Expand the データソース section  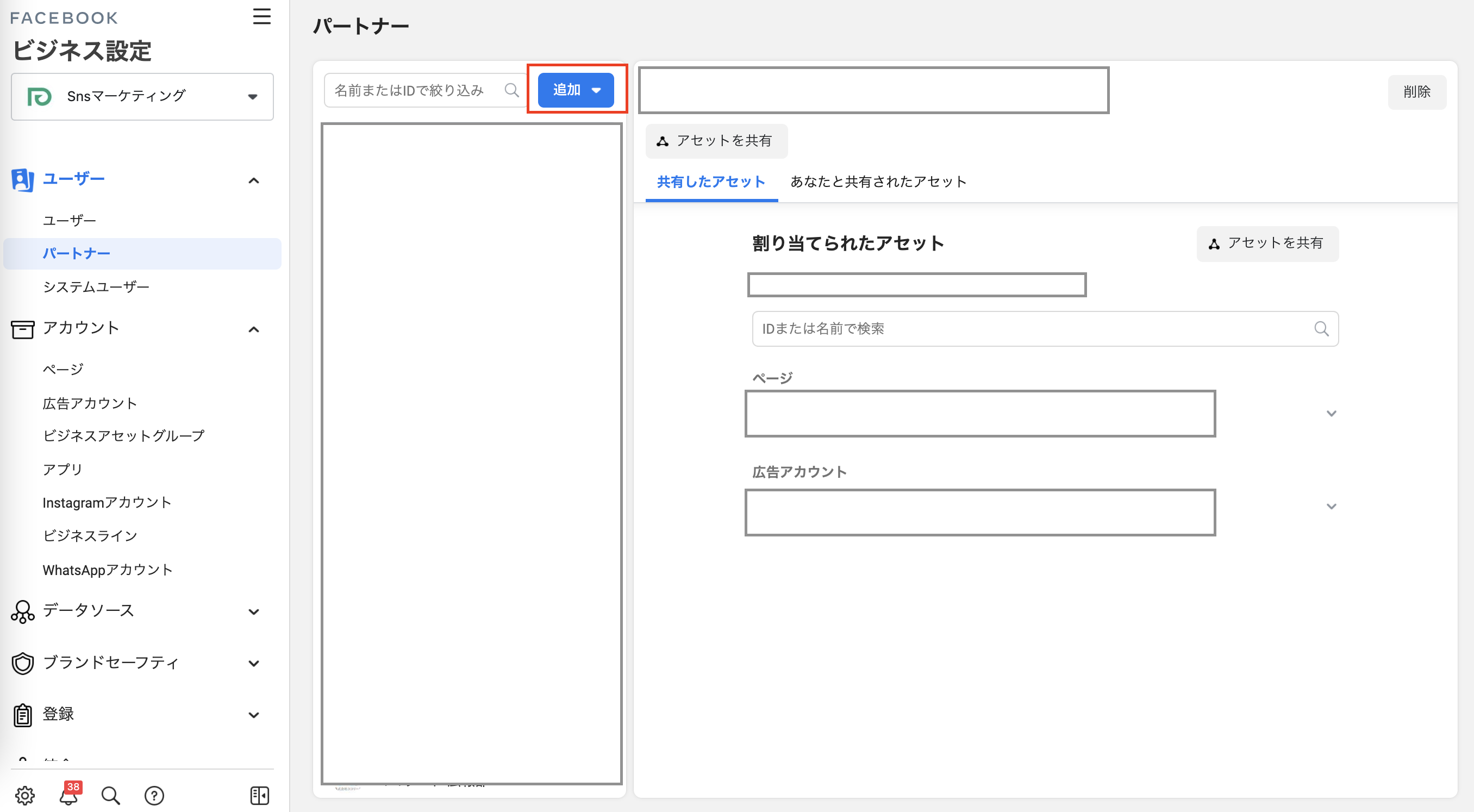pos(253,611)
